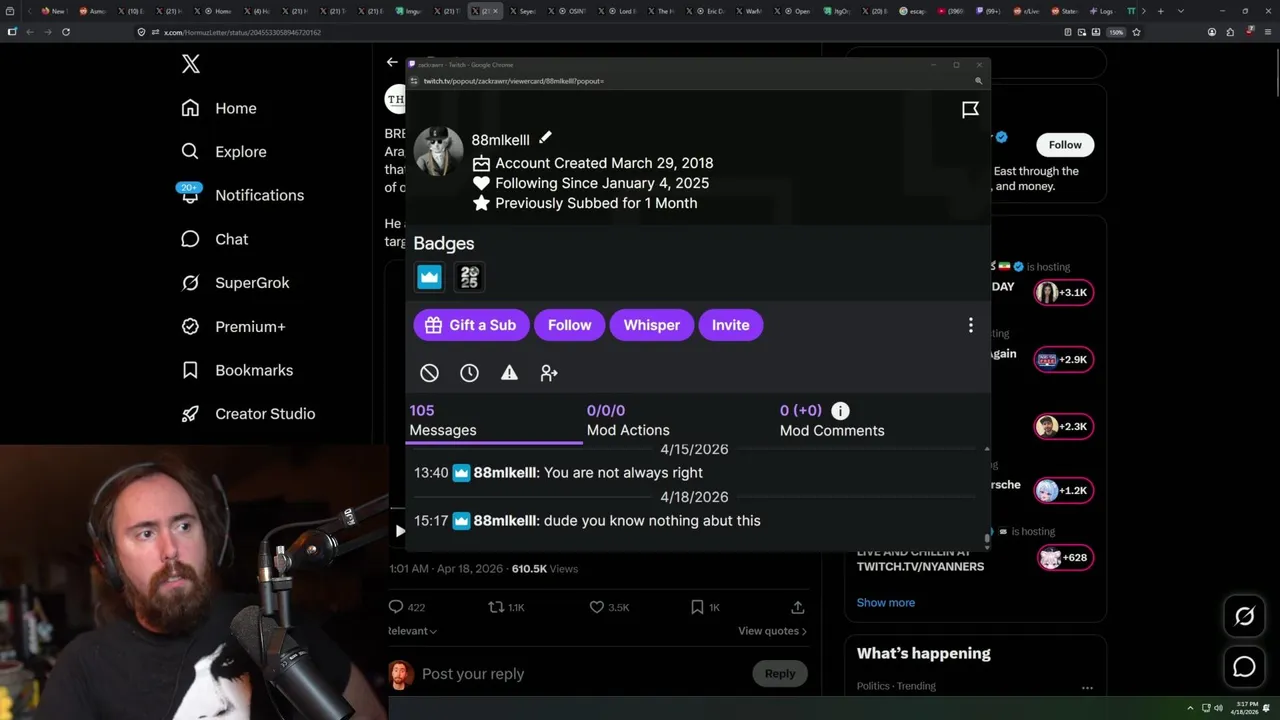Click the x.com address bar in main browser
Viewport: 1280px width, 720px height.
point(600,32)
